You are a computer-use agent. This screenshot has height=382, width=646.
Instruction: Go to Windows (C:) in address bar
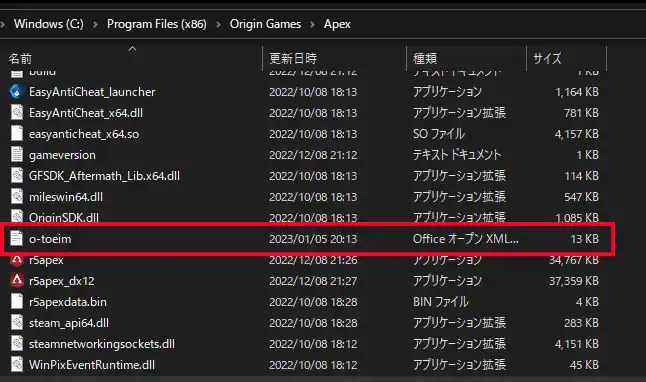(49, 24)
